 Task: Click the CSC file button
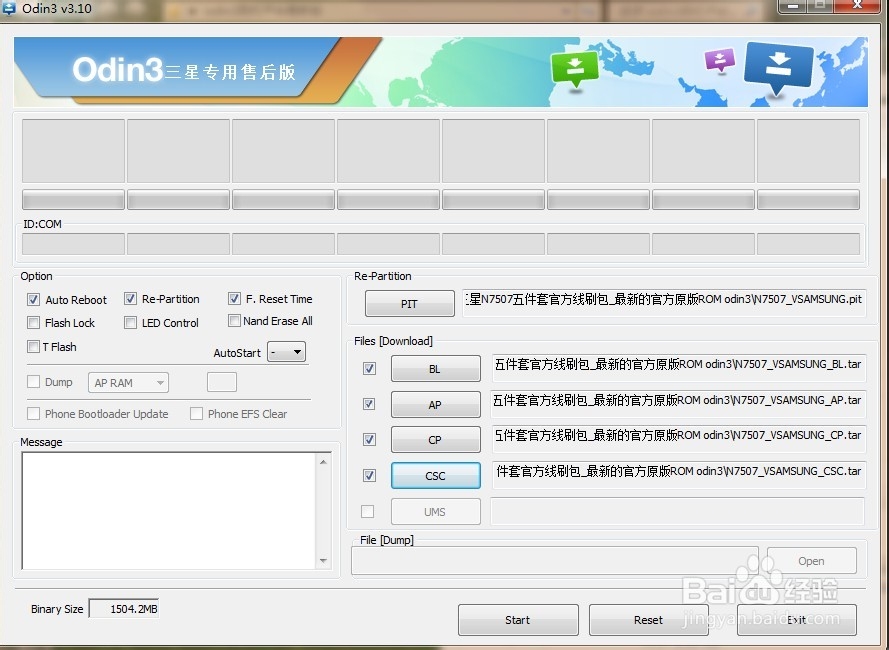click(435, 475)
